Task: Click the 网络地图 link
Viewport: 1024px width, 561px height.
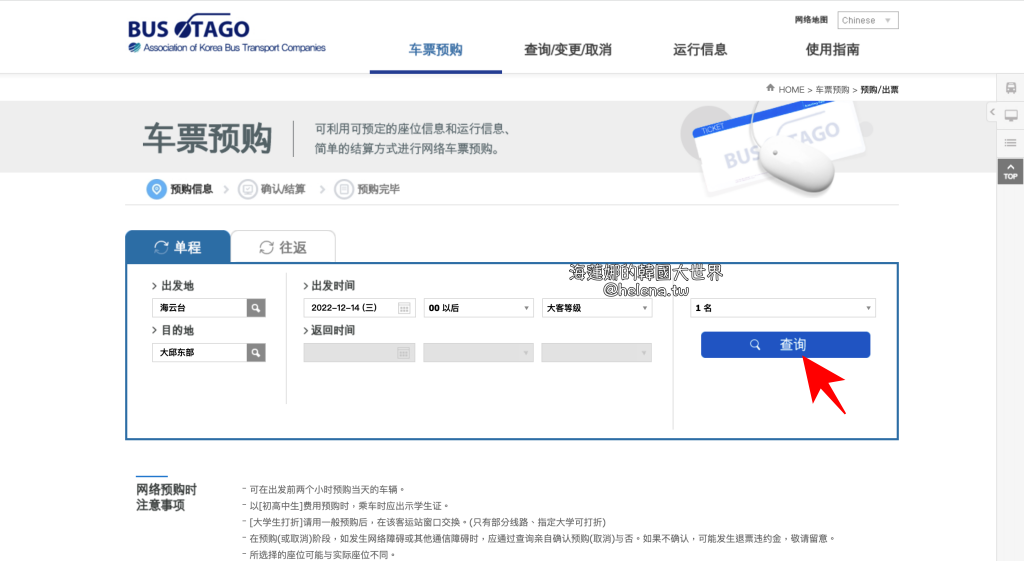Action: [x=810, y=20]
